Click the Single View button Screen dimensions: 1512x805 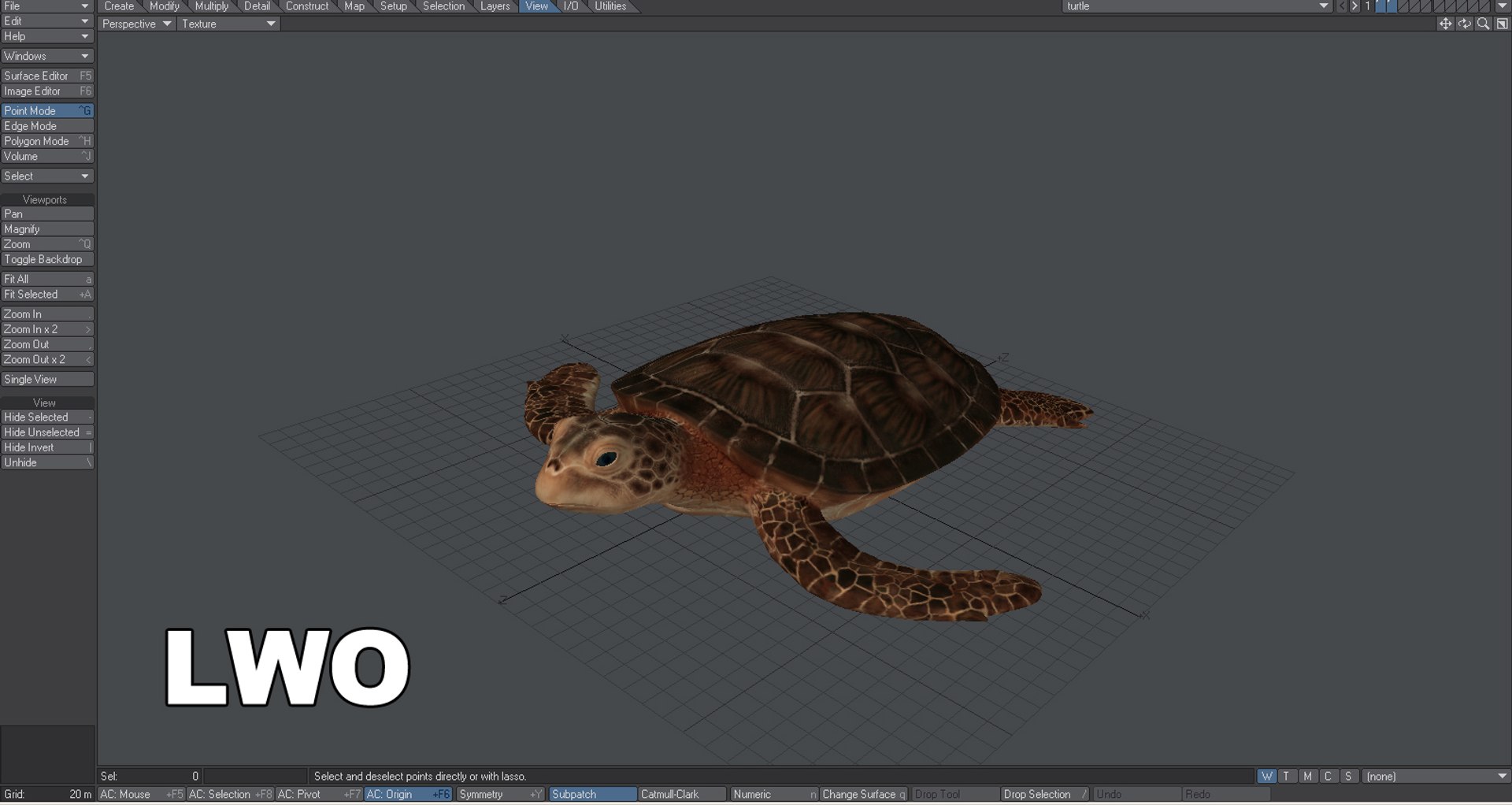47,380
